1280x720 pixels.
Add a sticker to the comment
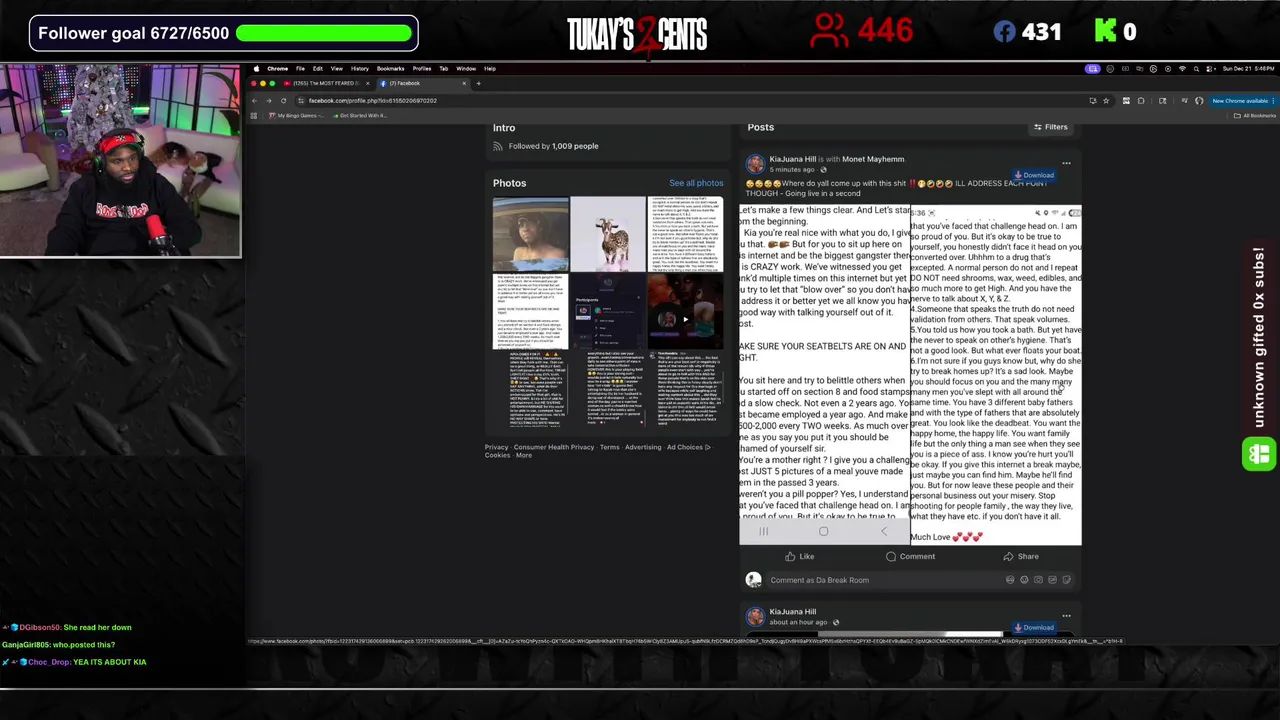coord(1066,580)
